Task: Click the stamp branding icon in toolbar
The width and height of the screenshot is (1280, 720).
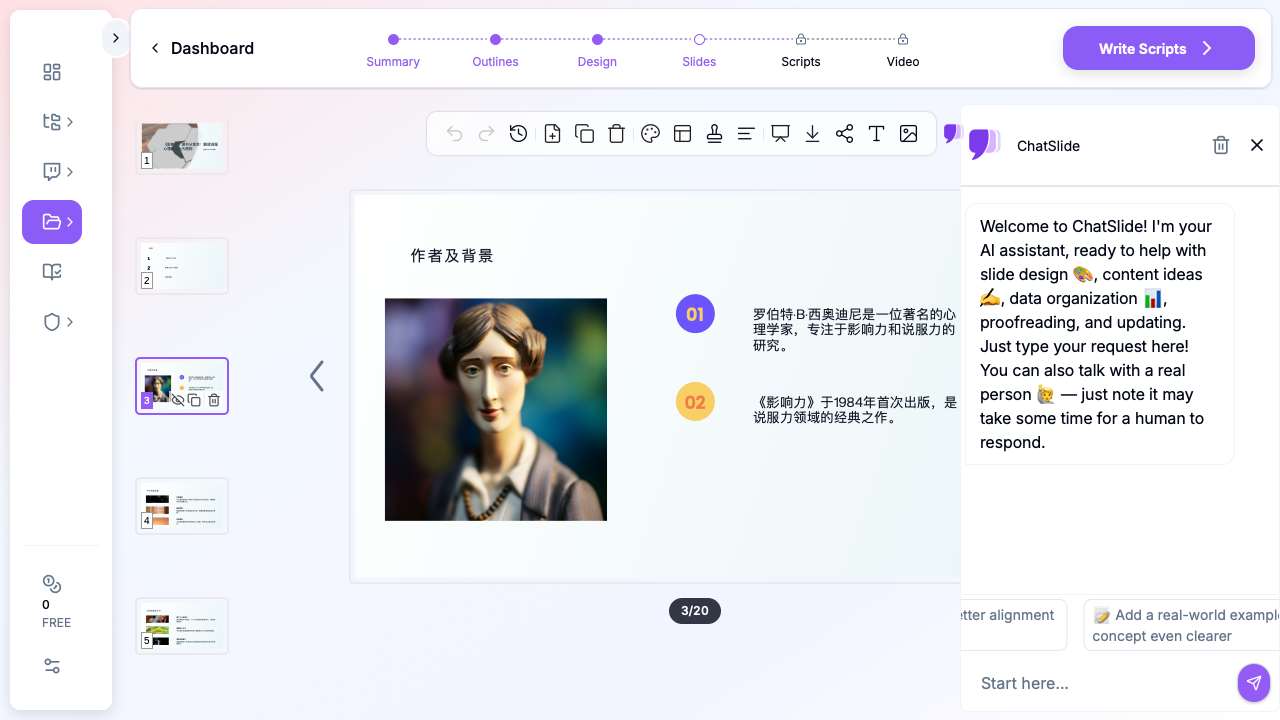Action: click(714, 134)
